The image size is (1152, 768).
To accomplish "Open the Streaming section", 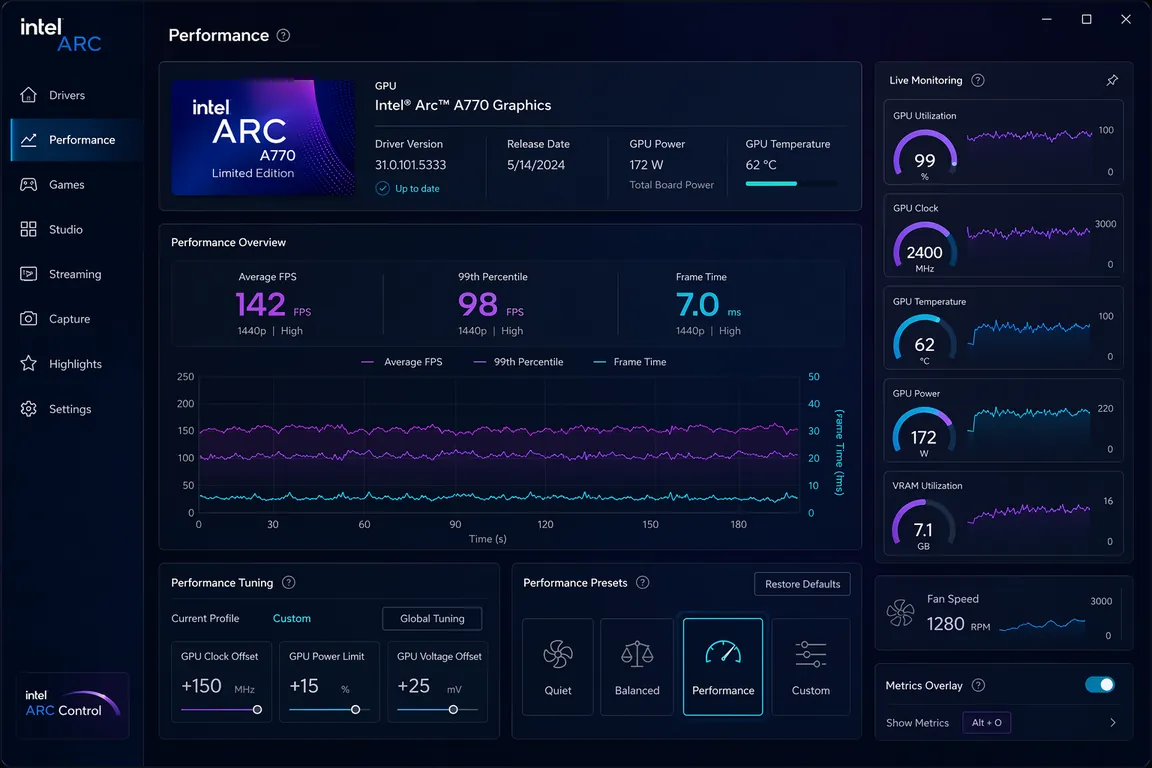I will point(77,274).
